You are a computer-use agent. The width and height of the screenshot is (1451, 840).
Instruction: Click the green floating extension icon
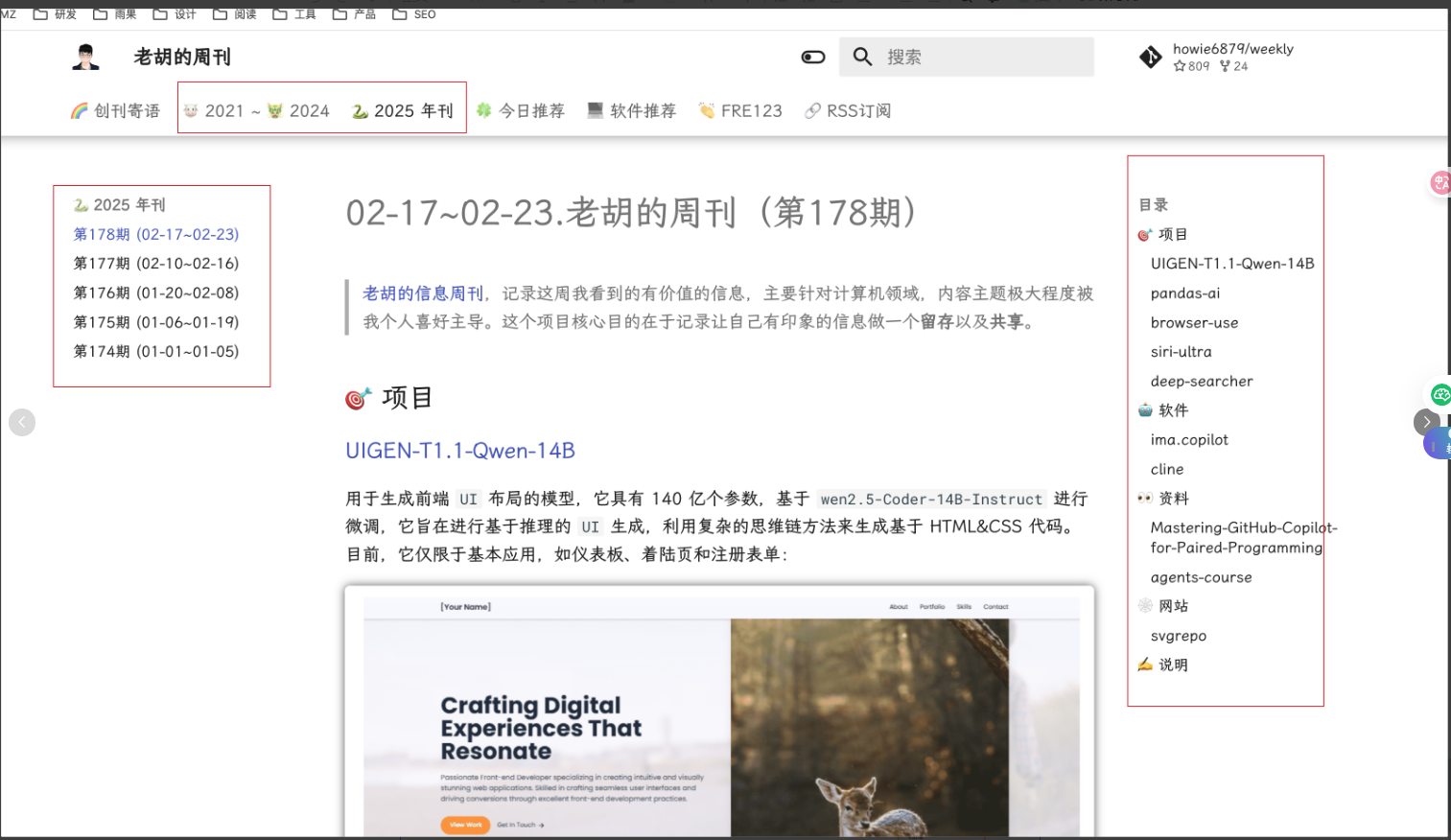tap(1440, 394)
